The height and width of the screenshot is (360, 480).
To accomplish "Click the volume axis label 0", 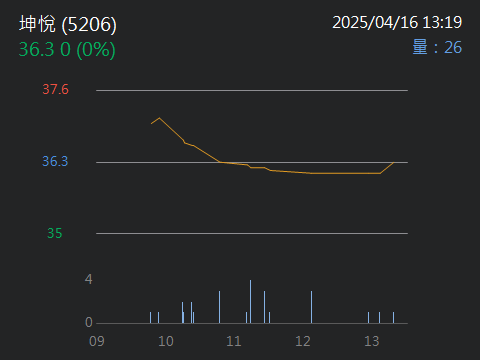I will coord(89,322).
